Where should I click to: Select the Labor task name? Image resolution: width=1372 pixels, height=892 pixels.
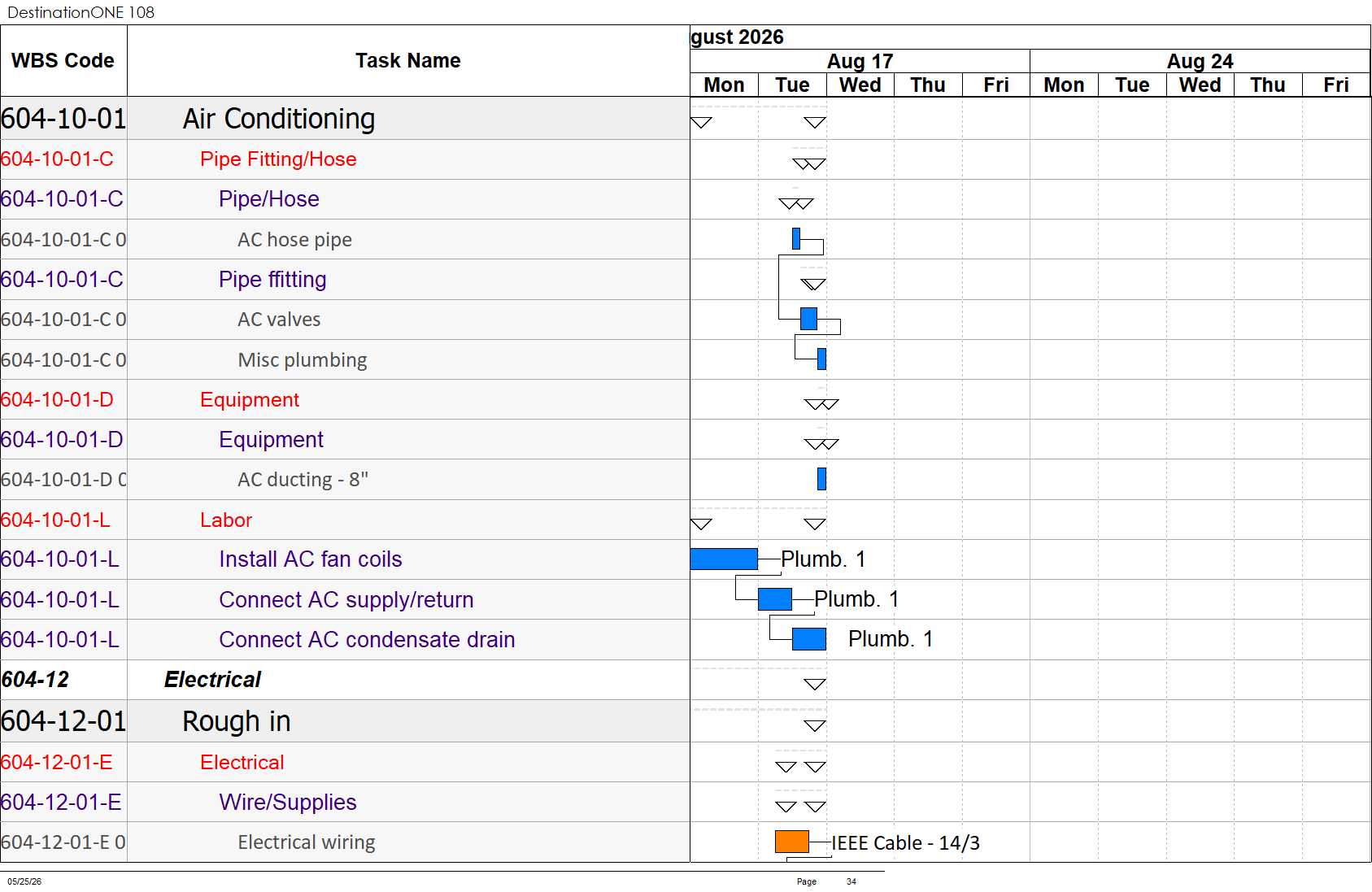(226, 520)
